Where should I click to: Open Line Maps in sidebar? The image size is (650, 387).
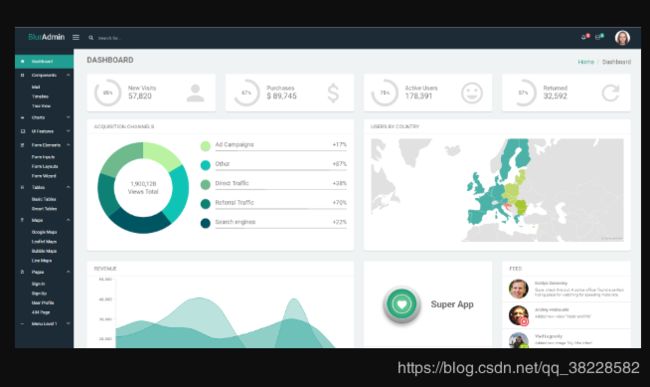click(42, 260)
